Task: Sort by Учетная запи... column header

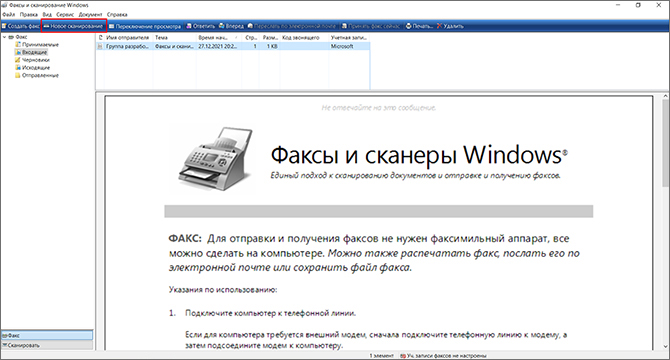Action: tap(349, 38)
